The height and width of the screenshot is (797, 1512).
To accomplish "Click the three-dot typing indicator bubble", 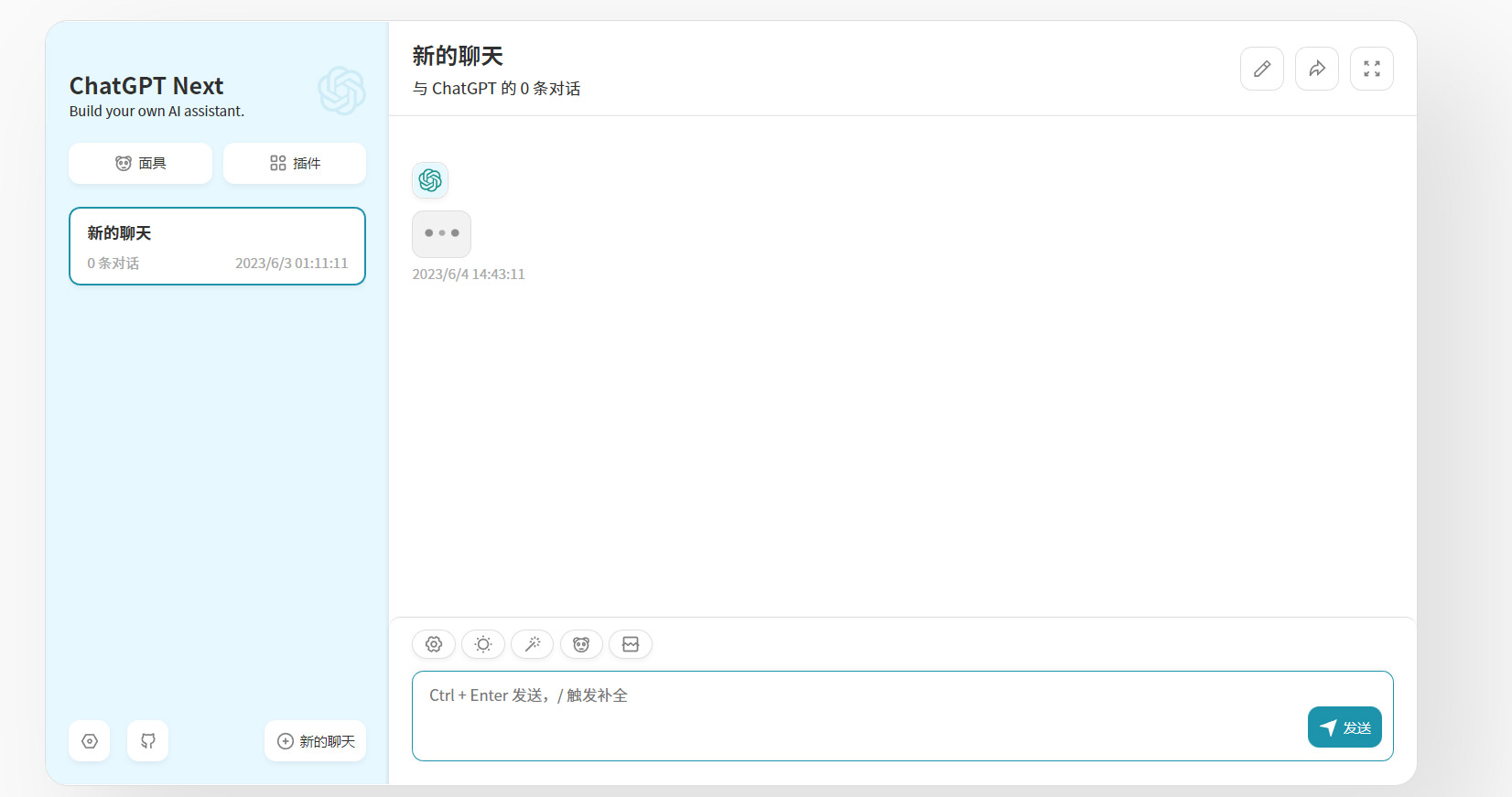I will 441,233.
